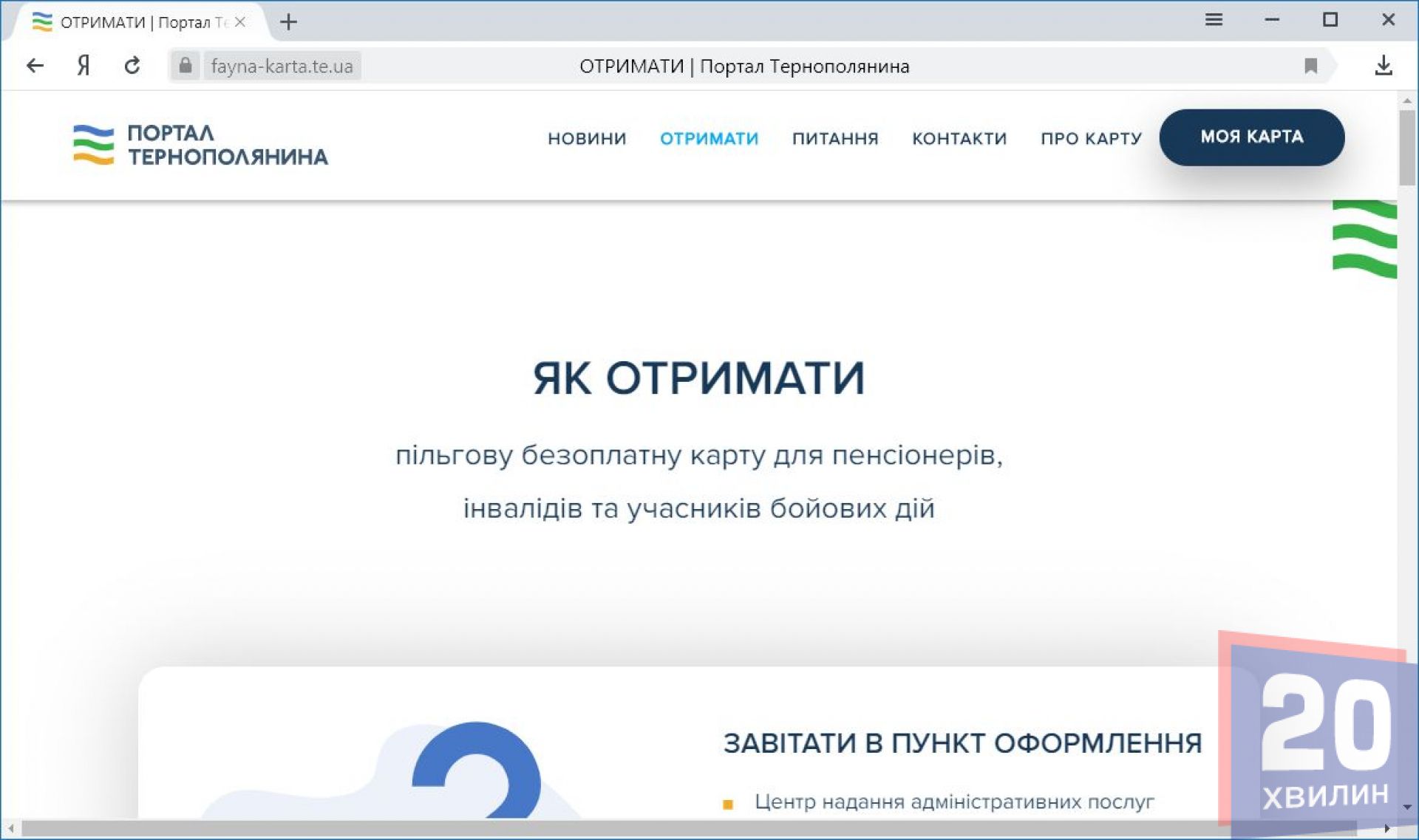Click the fayna-karta.te.ua address field
This screenshot has height=840, width=1419.
click(282, 66)
